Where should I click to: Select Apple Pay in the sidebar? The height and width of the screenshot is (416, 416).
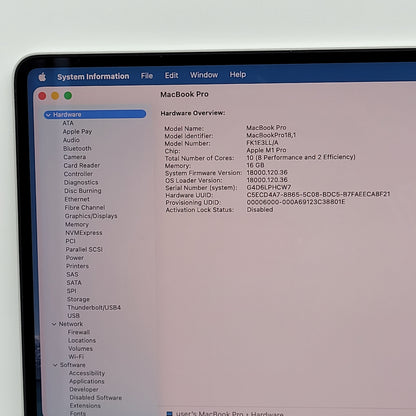(77, 131)
